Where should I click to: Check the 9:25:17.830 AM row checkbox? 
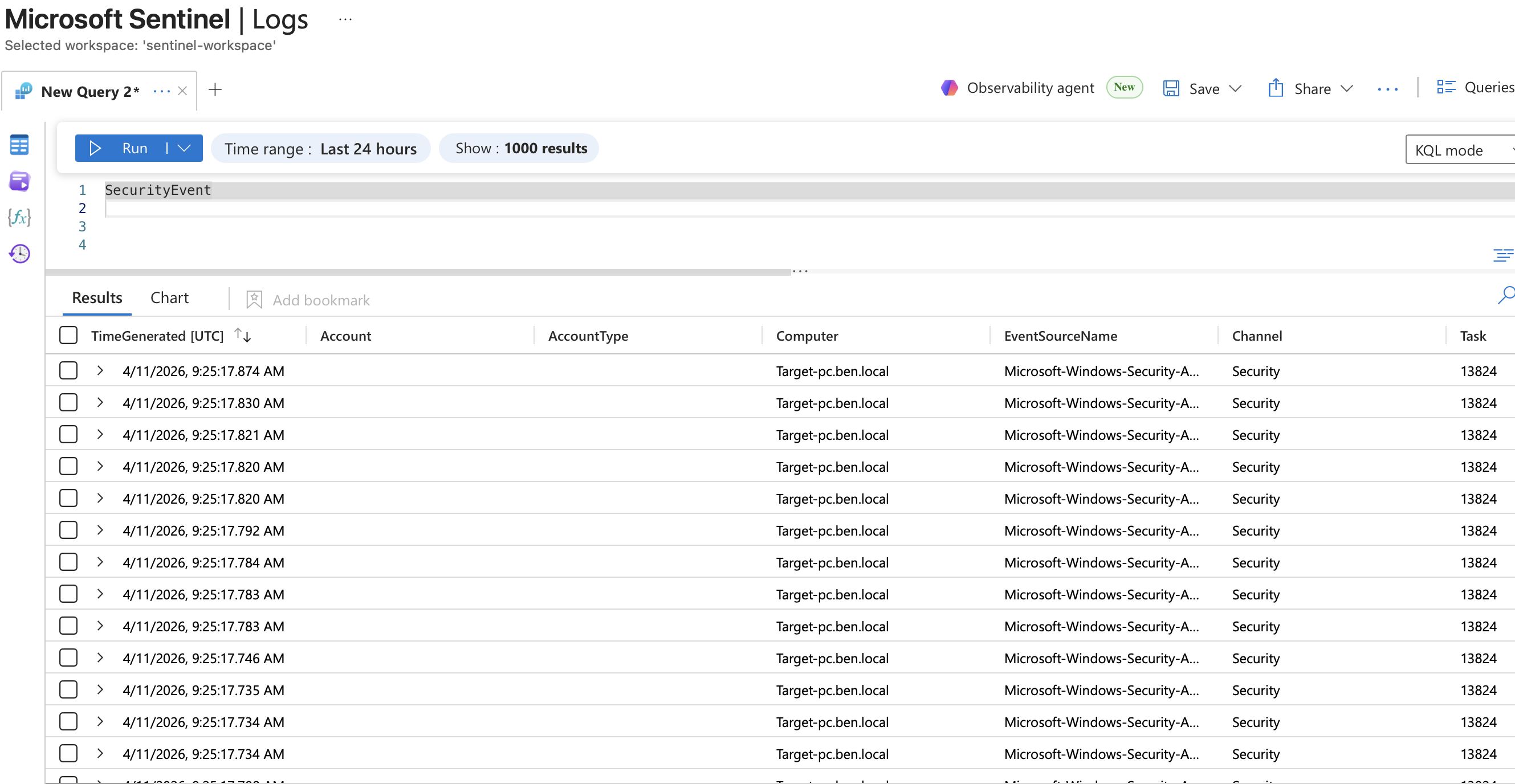[68, 403]
